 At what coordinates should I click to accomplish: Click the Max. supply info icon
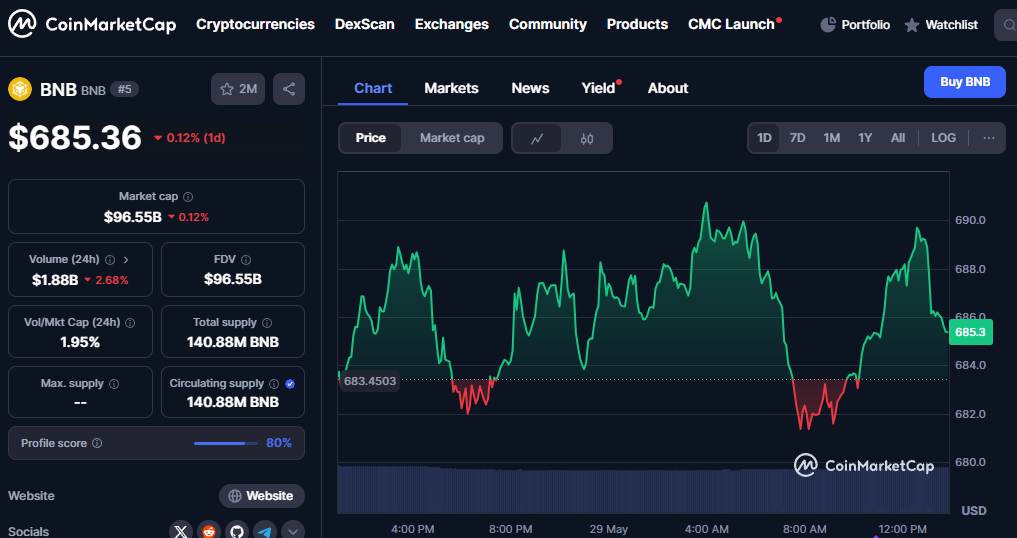coord(114,384)
